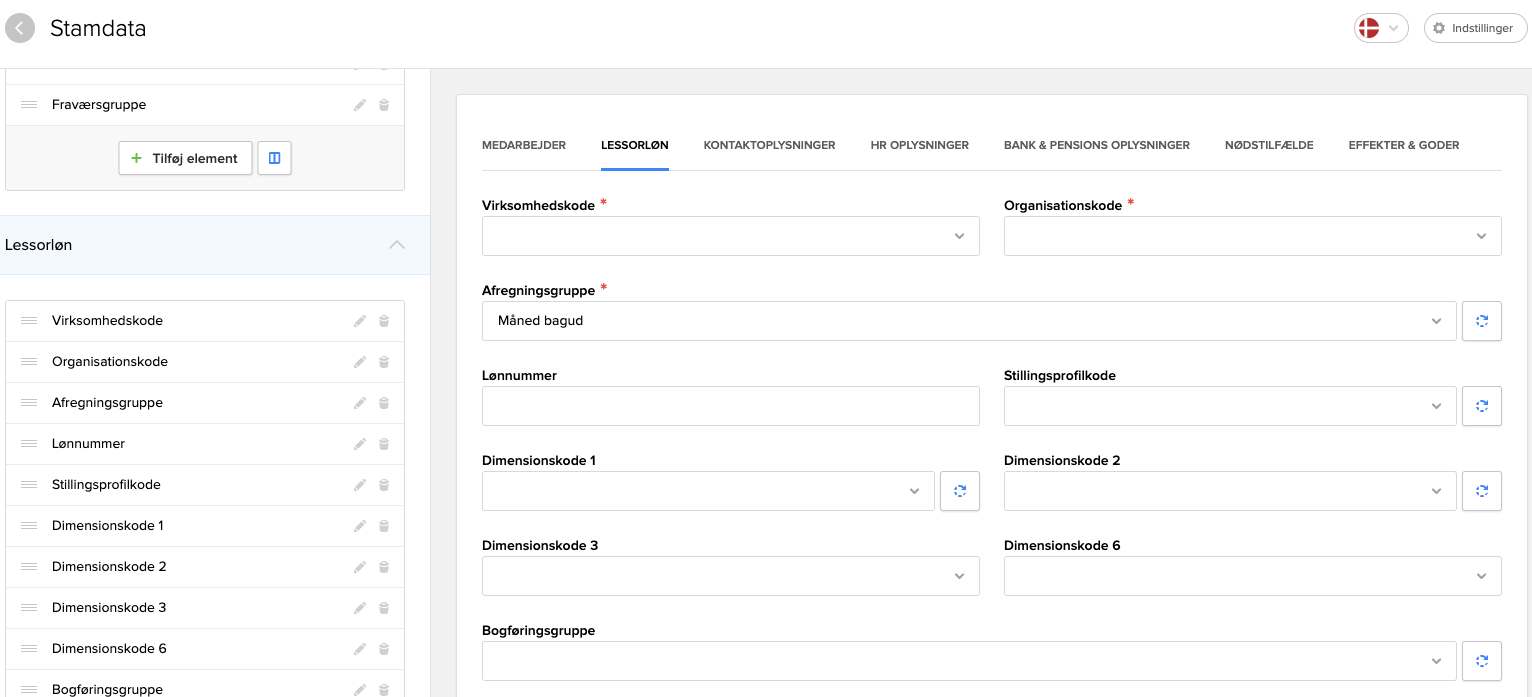Edit the Lønnummer element with pencil icon
Viewport: 1532px width, 697px height.
[360, 444]
